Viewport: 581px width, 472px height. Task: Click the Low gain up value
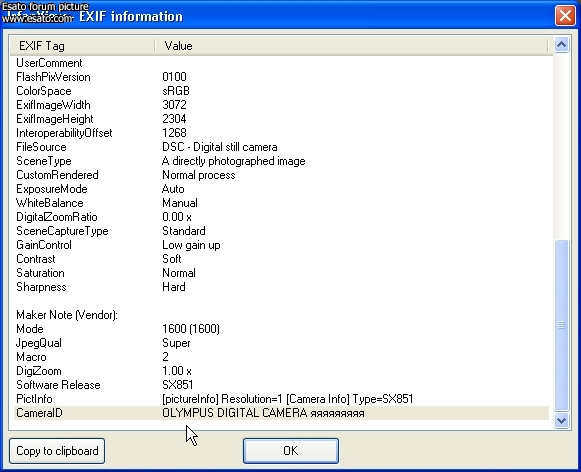[x=191, y=245]
